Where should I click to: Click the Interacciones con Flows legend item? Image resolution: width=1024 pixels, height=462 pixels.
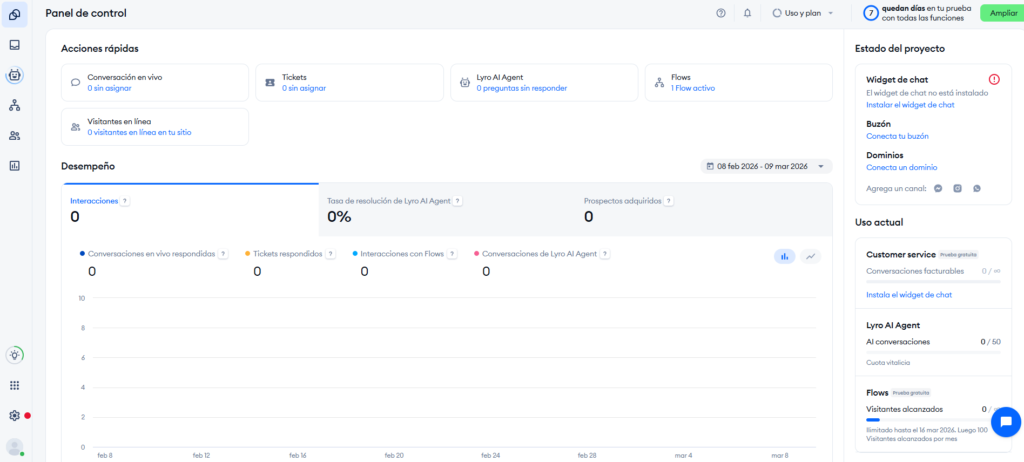(398, 254)
